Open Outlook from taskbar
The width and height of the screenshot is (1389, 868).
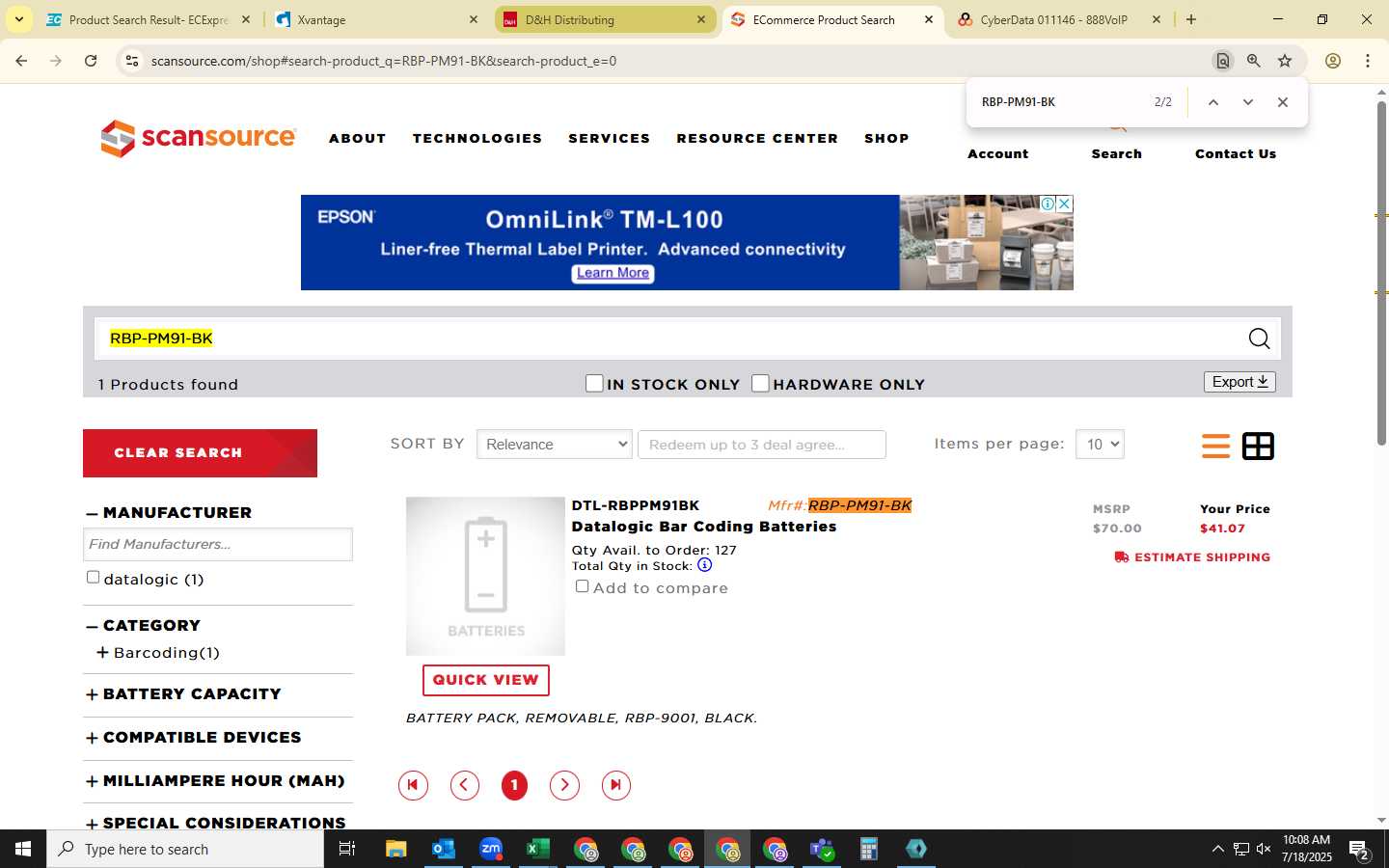coord(443,849)
